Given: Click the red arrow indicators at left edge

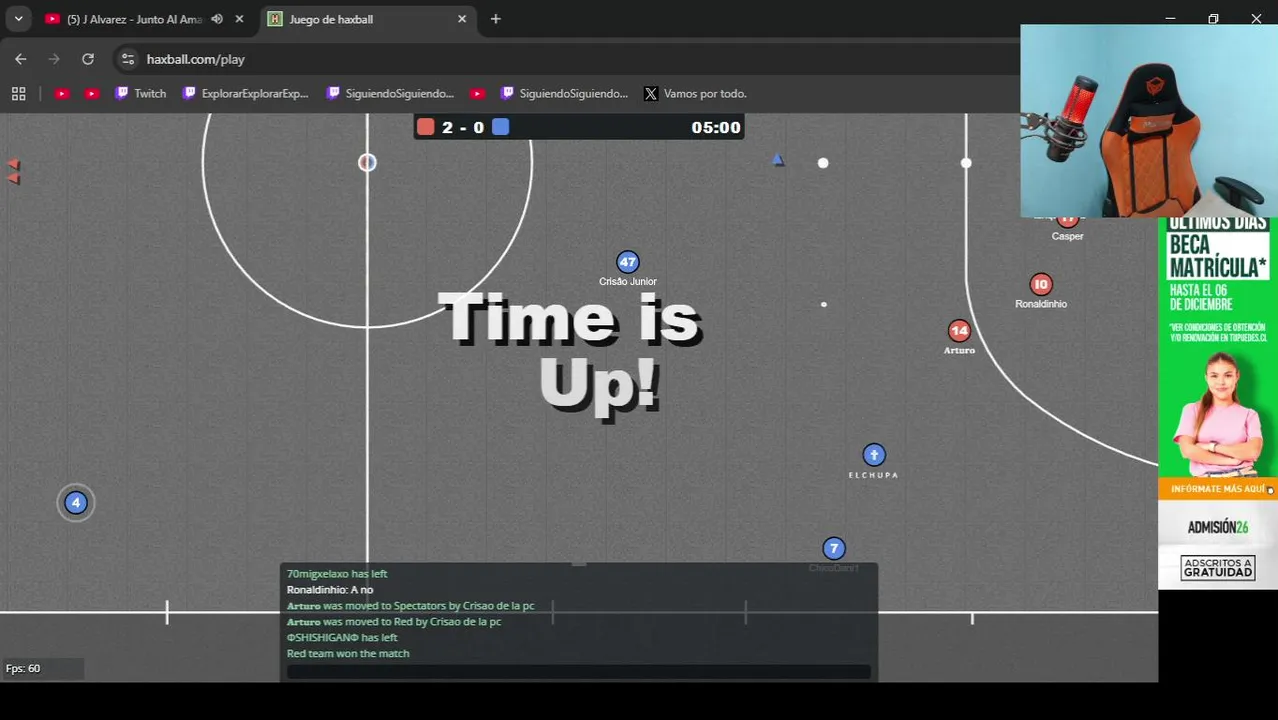Looking at the screenshot, I should (x=13, y=171).
